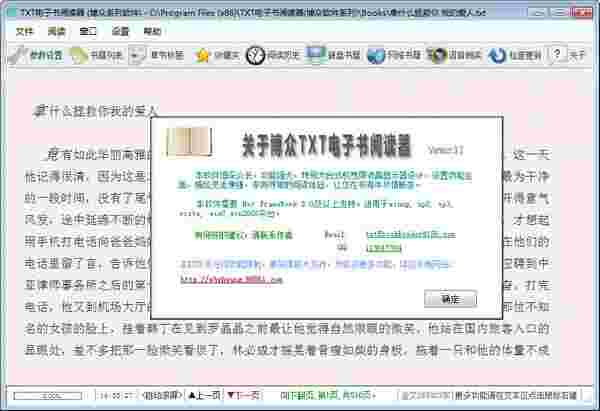Image resolution: width=600 pixels, height=411 pixels.
Task: Click the status bar button left of 上一页
Action: pyautogui.click(x=161, y=395)
